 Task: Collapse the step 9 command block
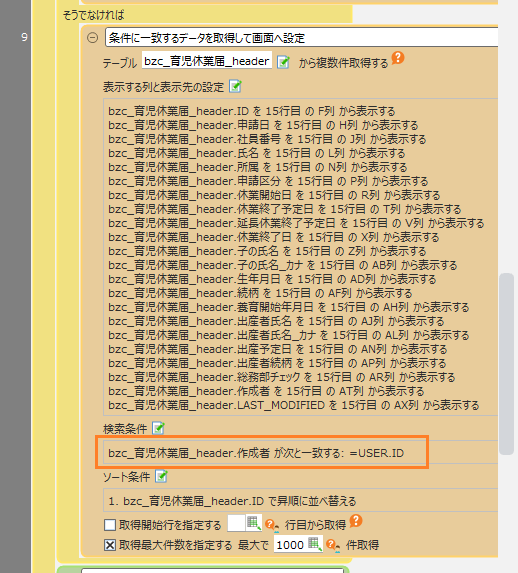click(92, 38)
